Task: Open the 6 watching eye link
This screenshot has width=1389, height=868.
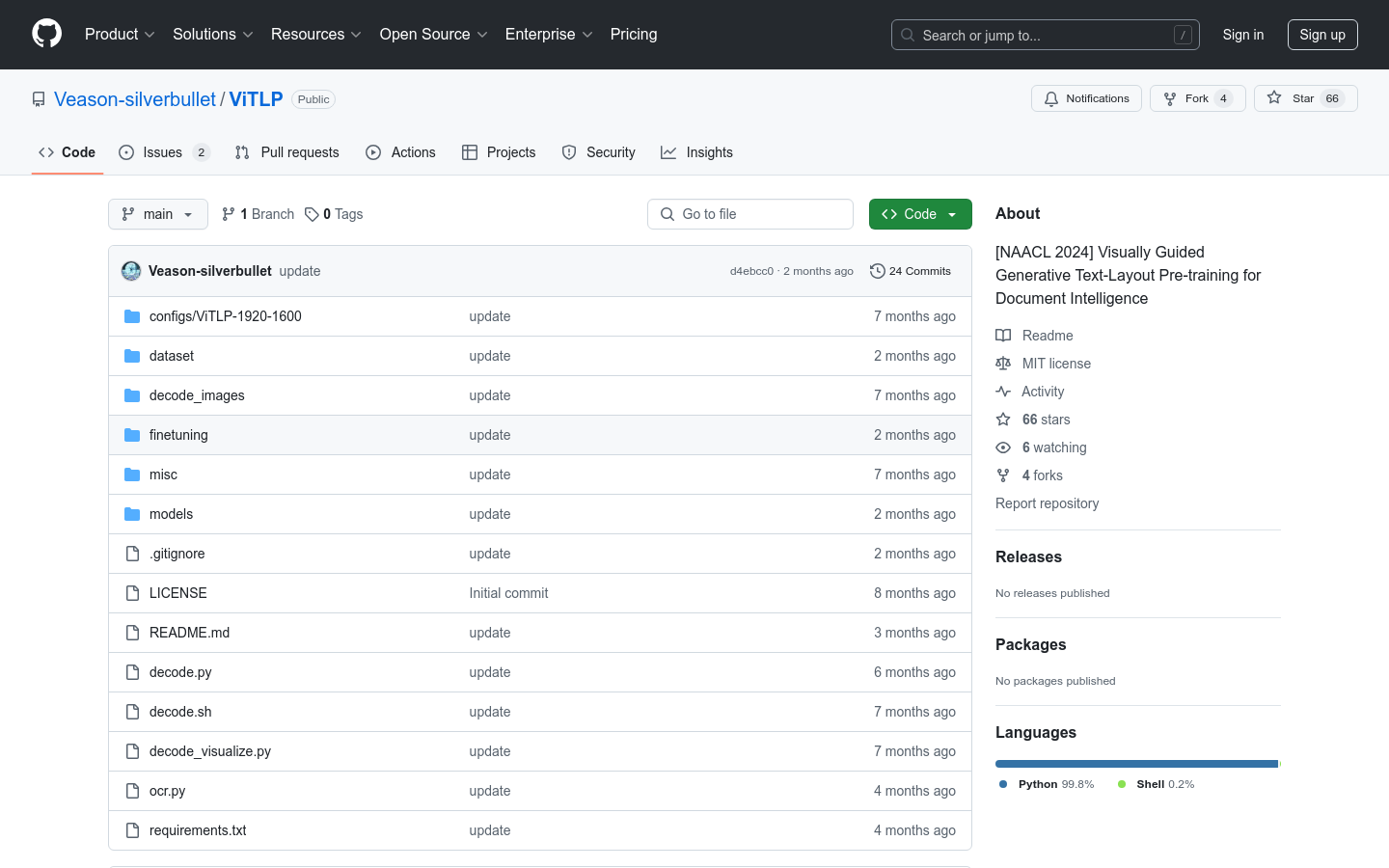Action: coord(1053,448)
